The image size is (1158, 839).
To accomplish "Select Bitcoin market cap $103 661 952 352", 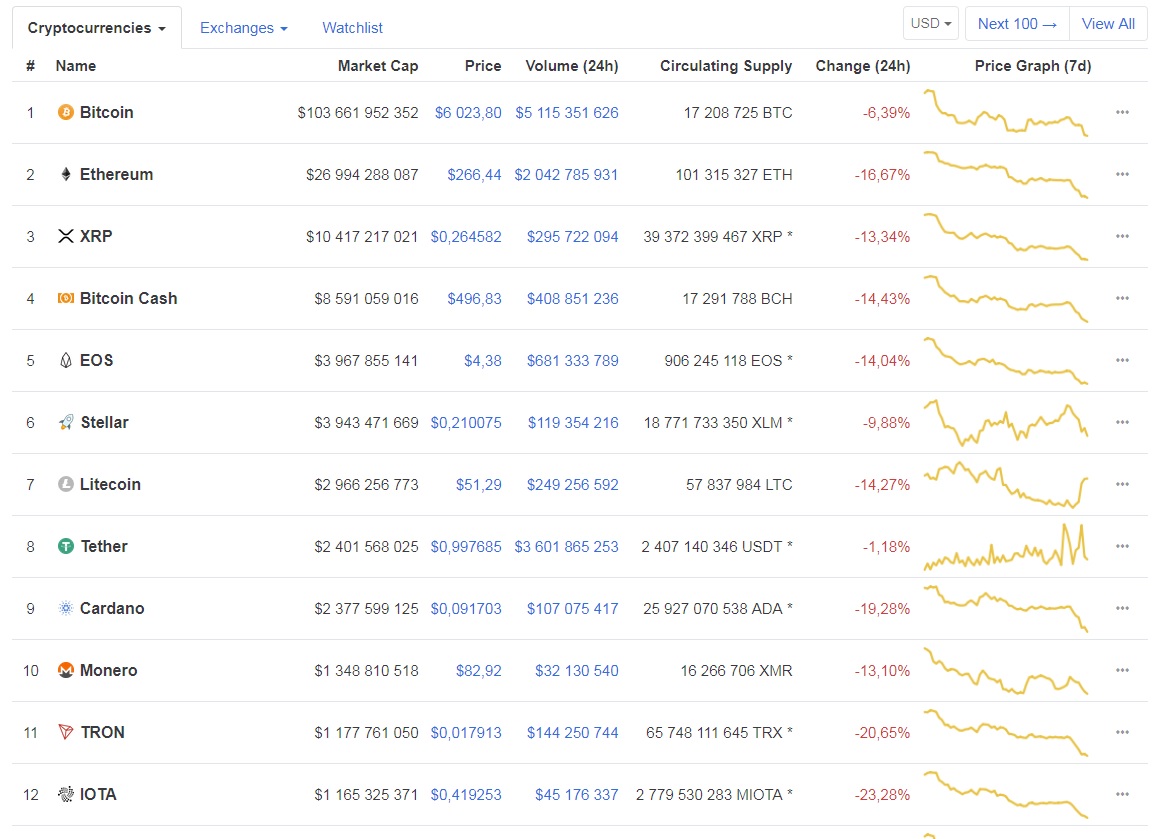I will [x=357, y=113].
